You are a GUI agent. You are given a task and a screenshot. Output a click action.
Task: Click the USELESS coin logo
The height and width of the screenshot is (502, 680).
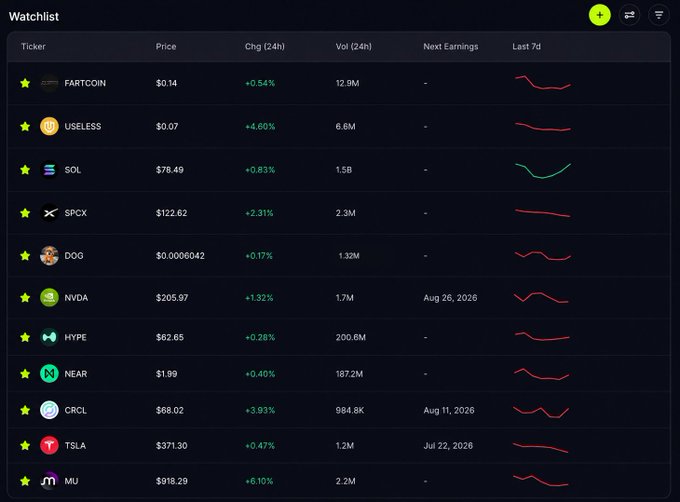click(49, 127)
